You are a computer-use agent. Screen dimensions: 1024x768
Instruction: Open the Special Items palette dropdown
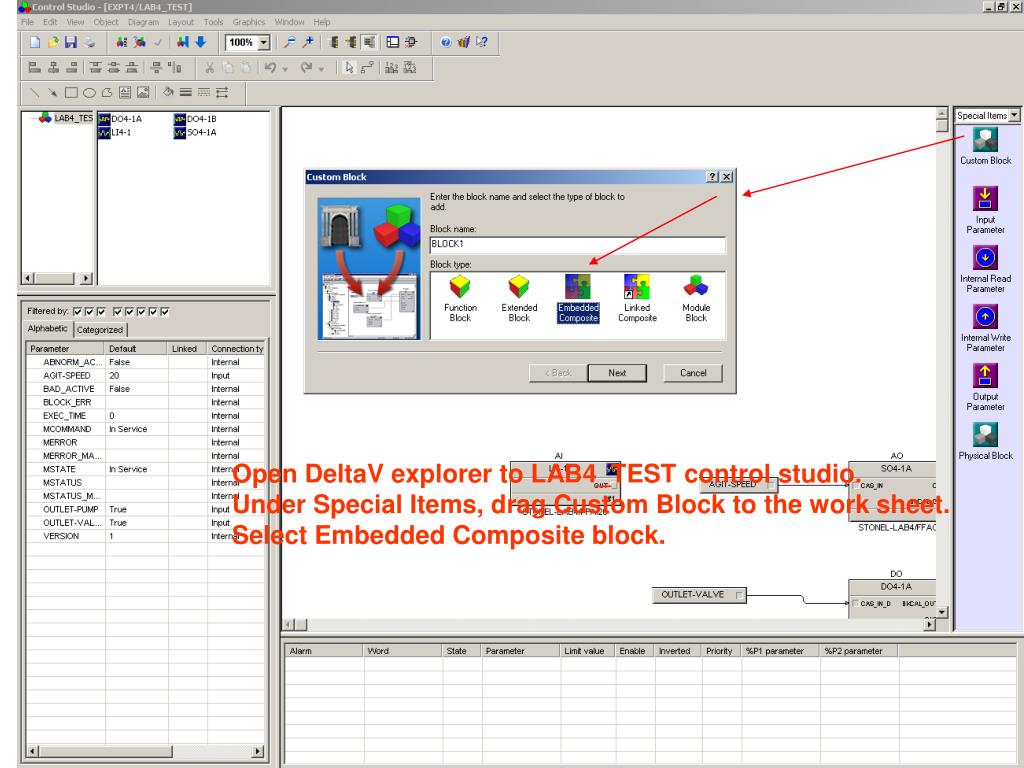[1014, 115]
